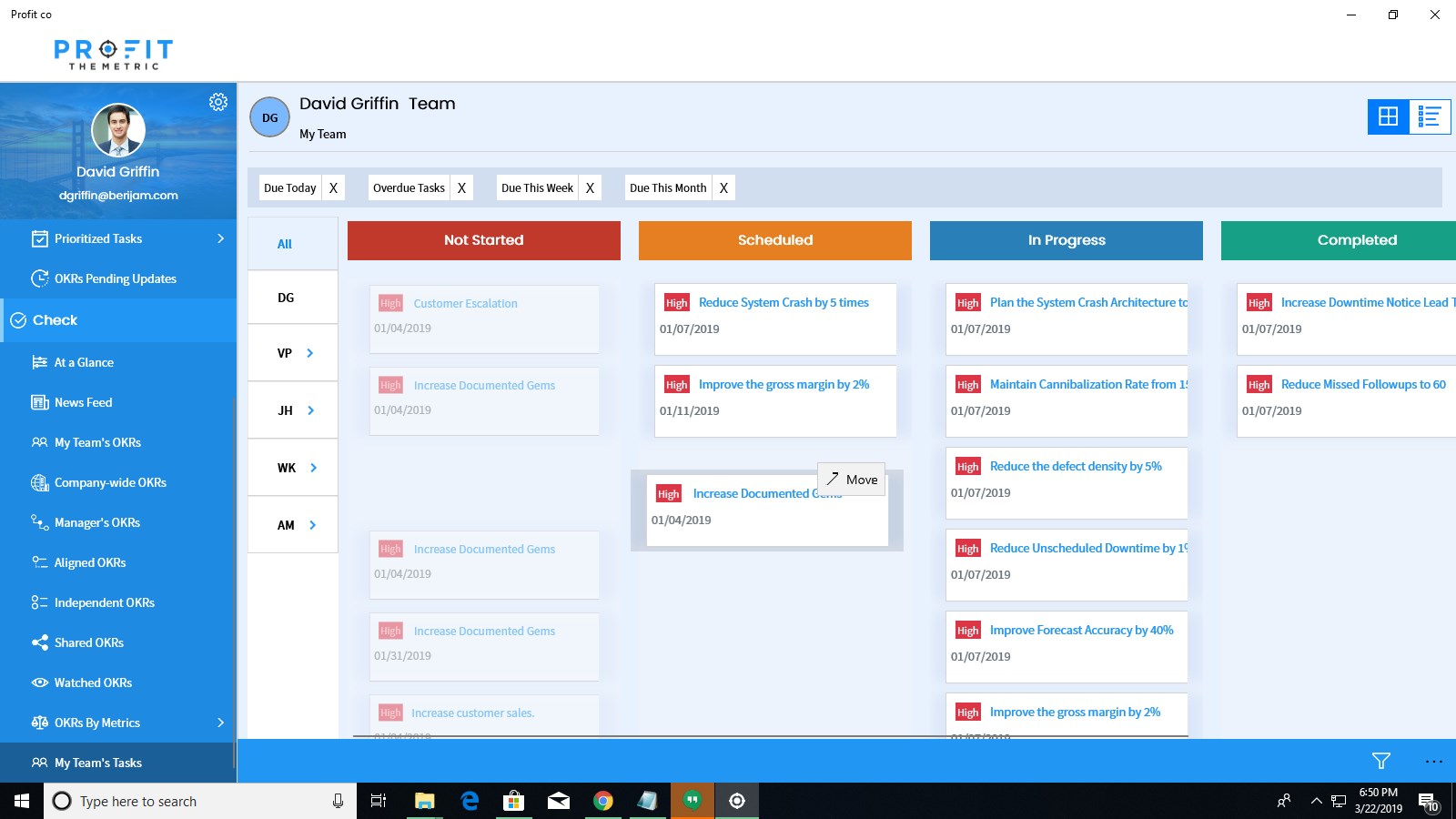This screenshot has width=1456, height=819.
Task: Click the Due This Week filter chip
Action: point(537,187)
